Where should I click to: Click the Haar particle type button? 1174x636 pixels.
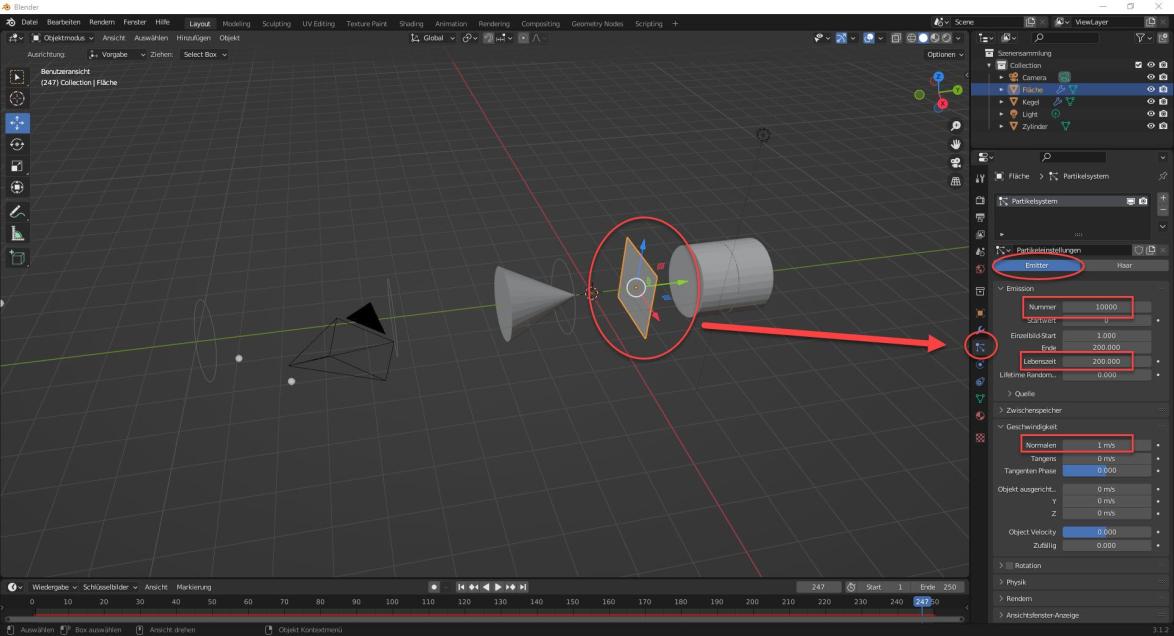[1124, 266]
